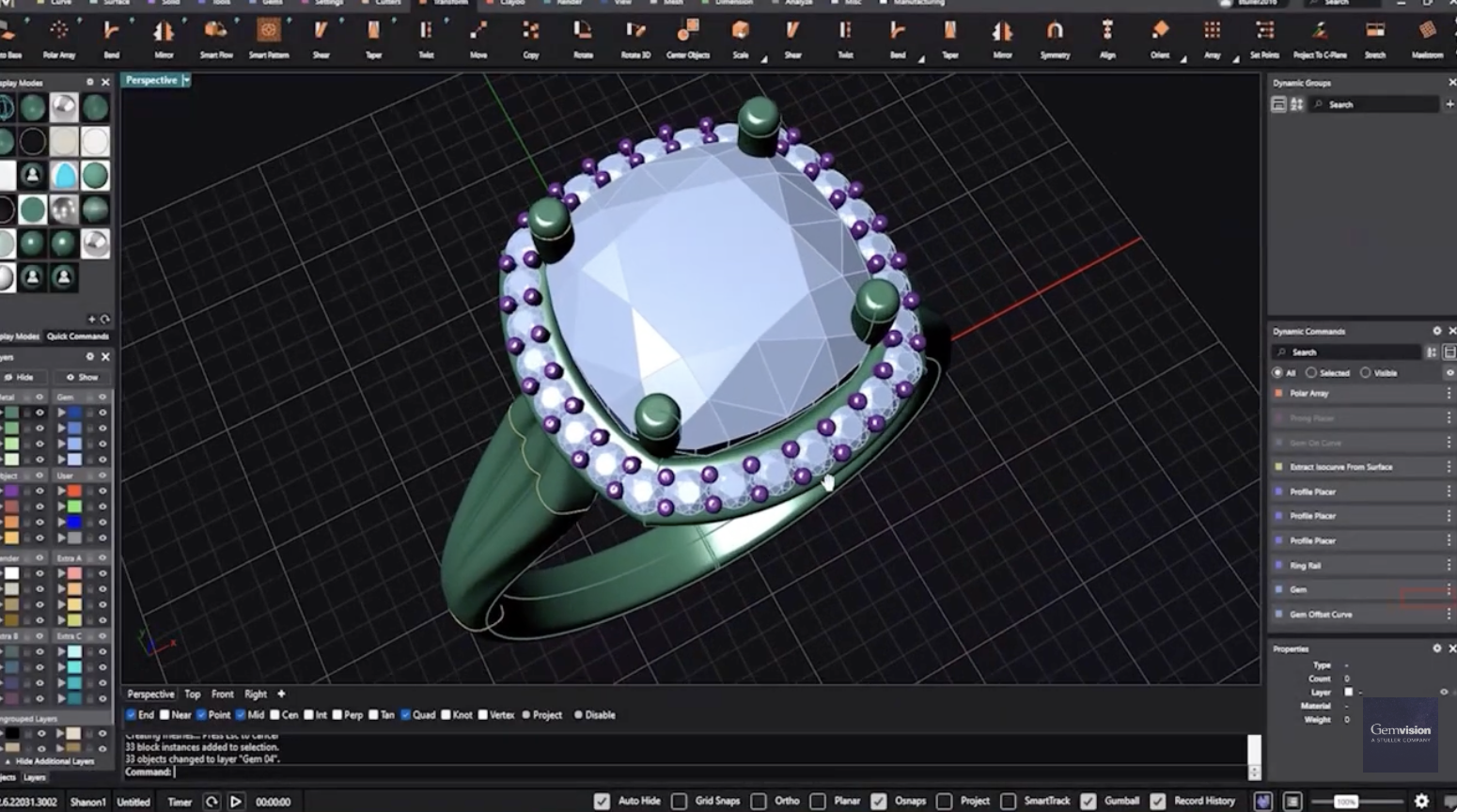
Task: Click the Center Objects tool
Action: pyautogui.click(x=688, y=39)
